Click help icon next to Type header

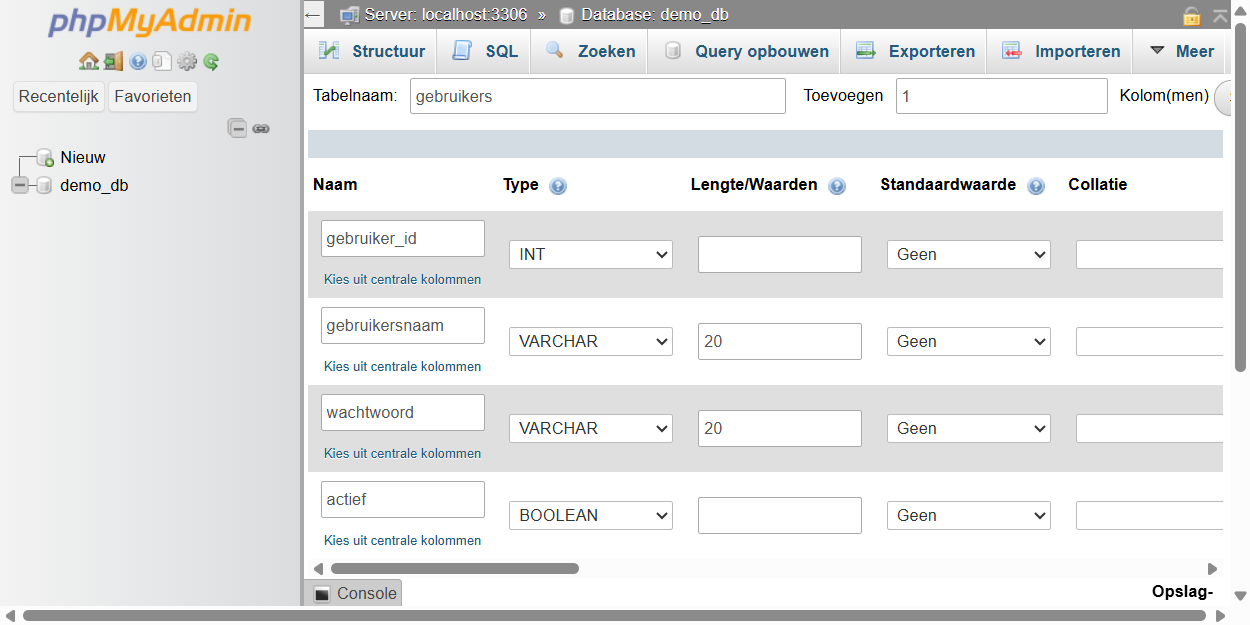click(558, 186)
